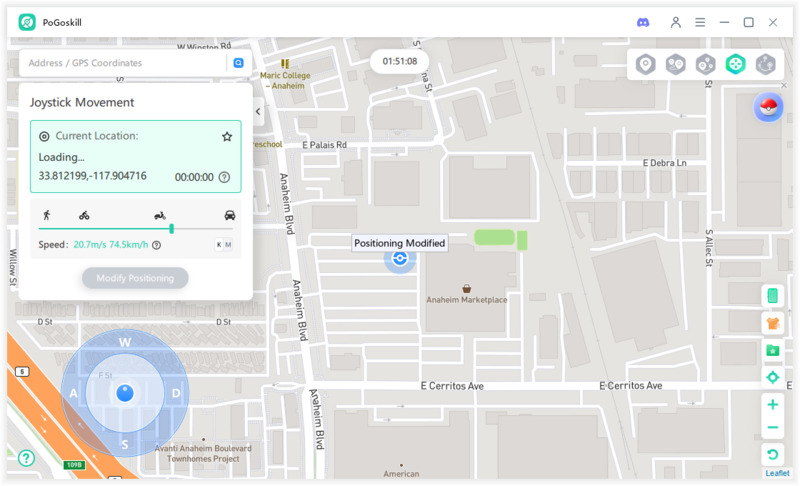
Task: Open the Discord community icon
Action: [643, 22]
